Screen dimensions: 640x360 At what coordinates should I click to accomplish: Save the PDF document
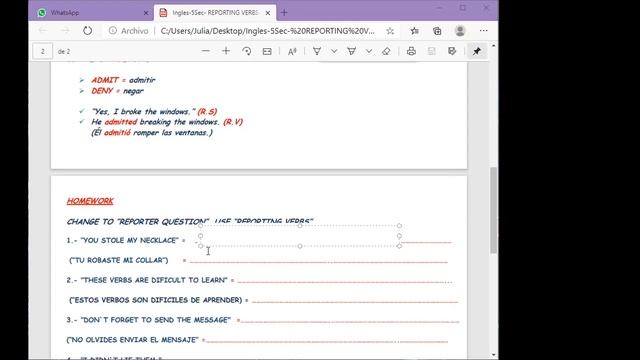coord(431,51)
